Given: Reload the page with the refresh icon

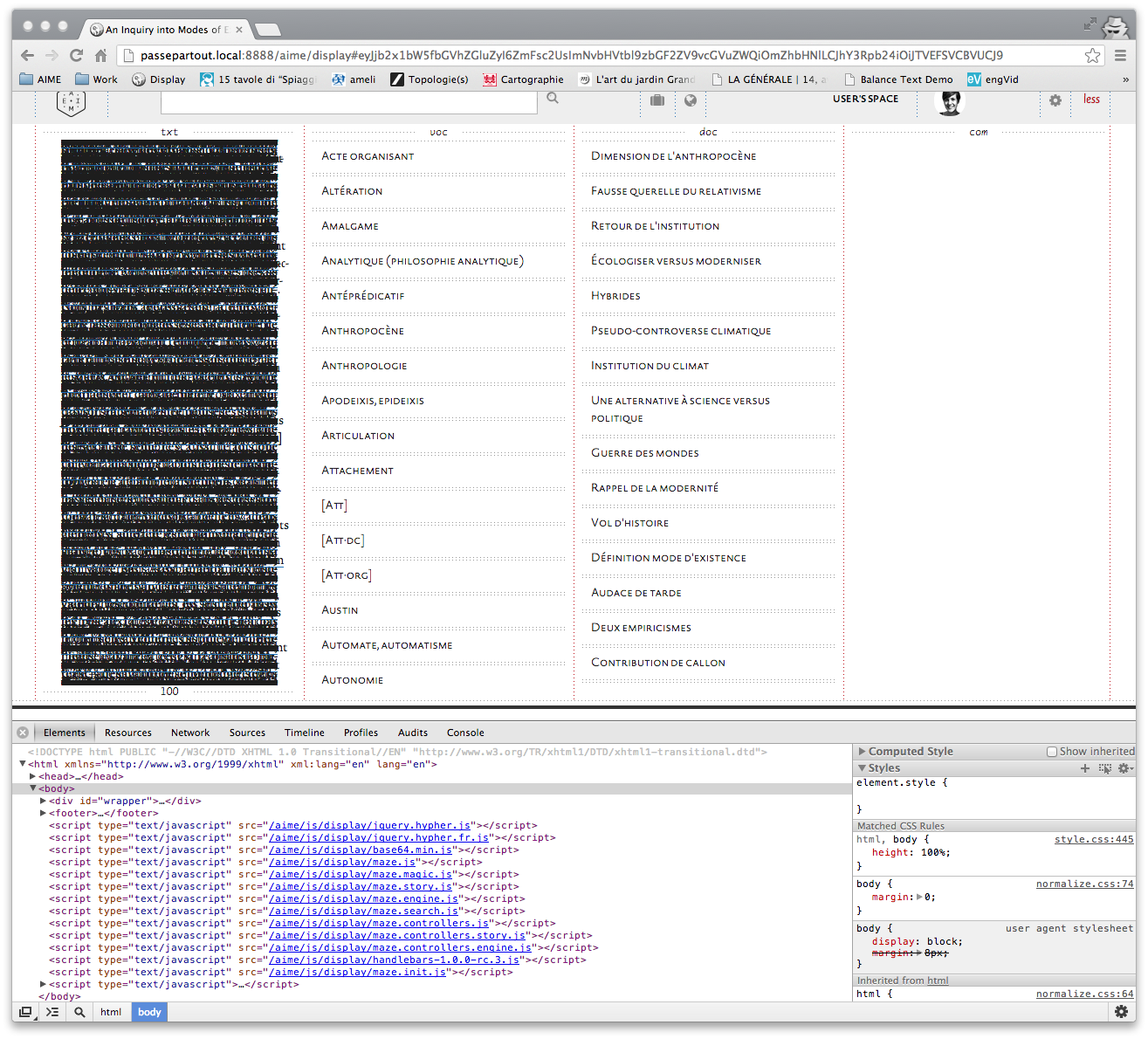Looking at the screenshot, I should coord(77,55).
